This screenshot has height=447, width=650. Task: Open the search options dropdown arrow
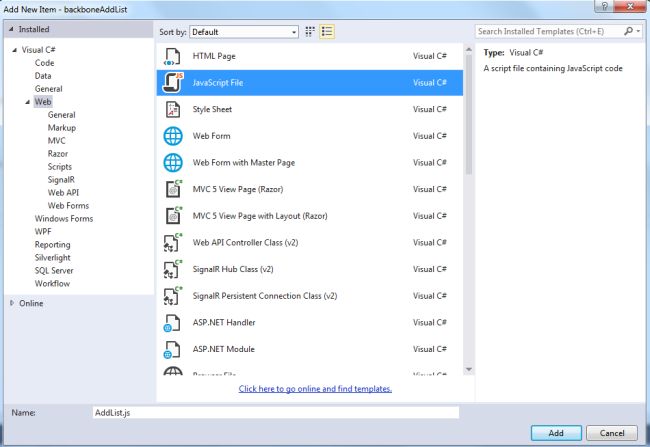point(638,31)
